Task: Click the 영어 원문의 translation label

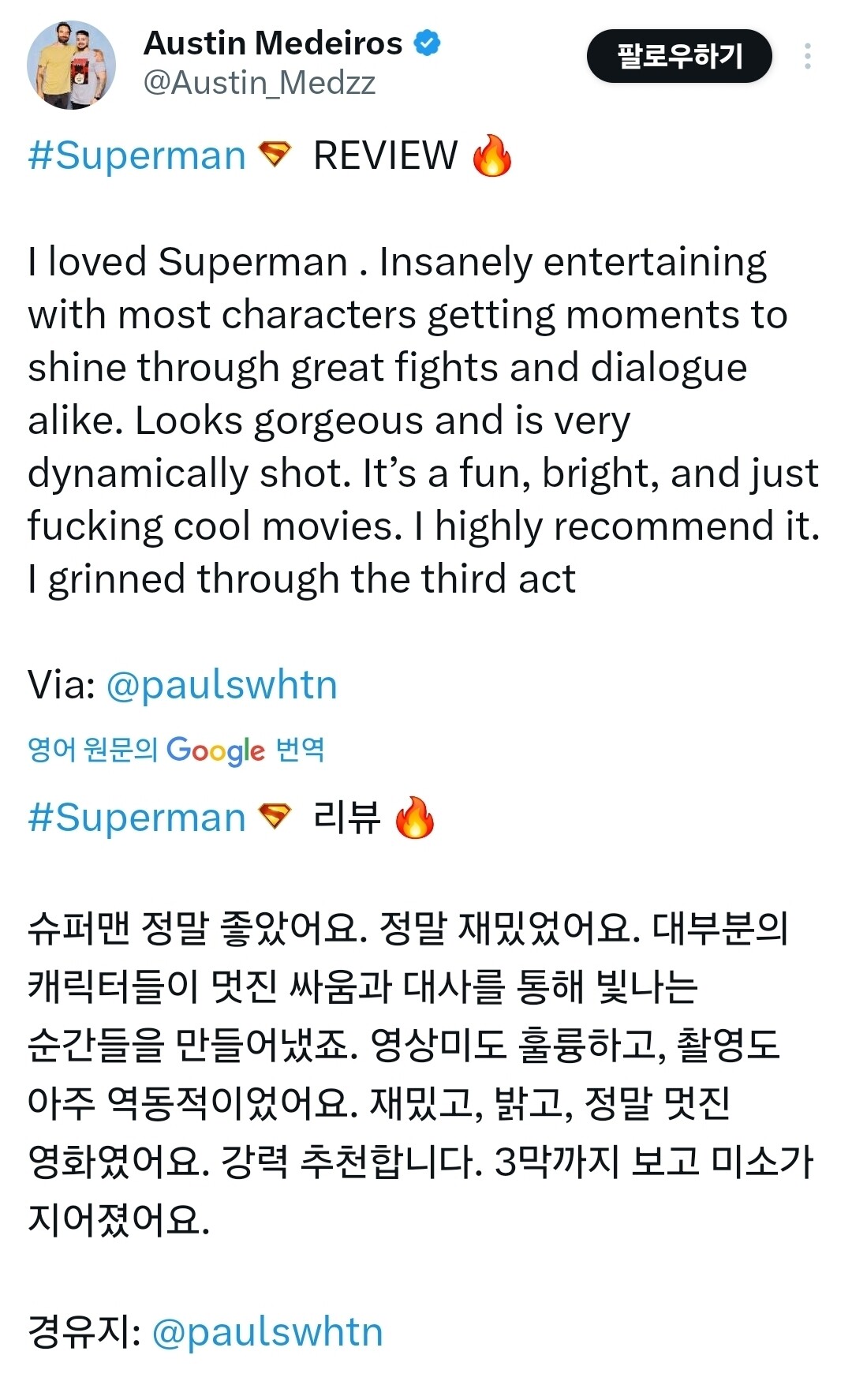Action: tap(93, 749)
